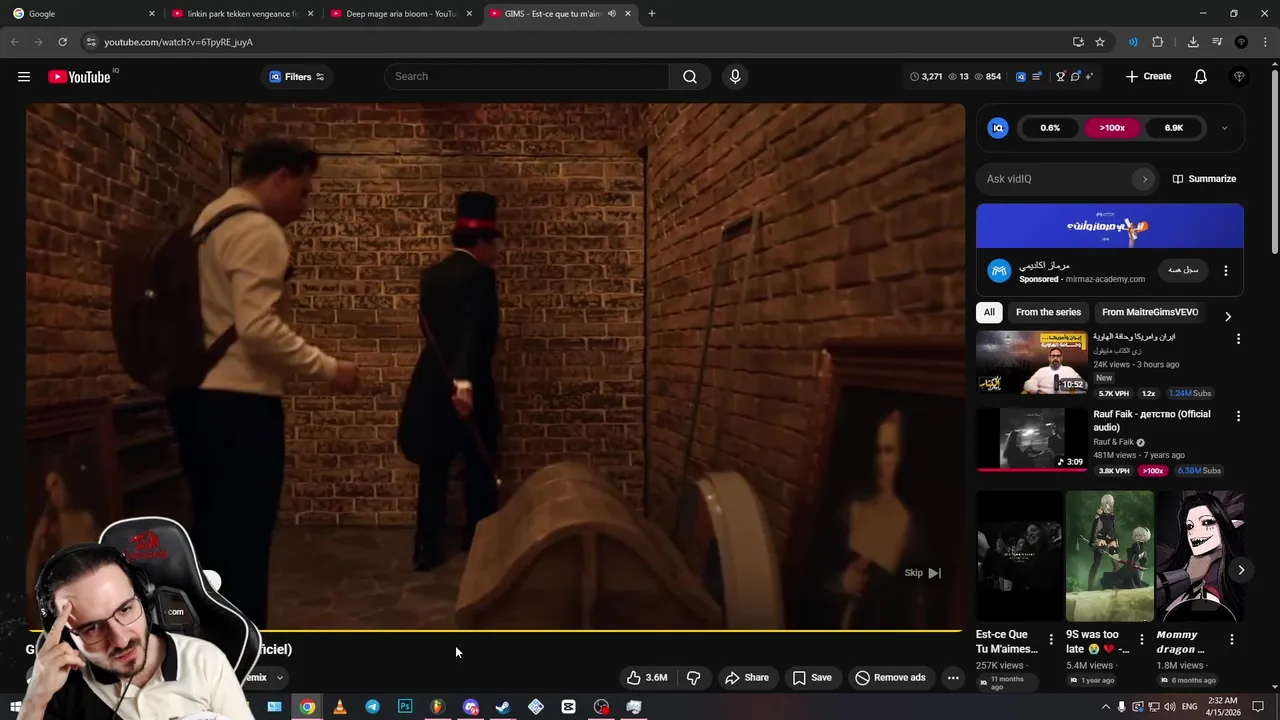The width and height of the screenshot is (1280, 720).
Task: Click the Summarize button
Action: pyautogui.click(x=1205, y=179)
